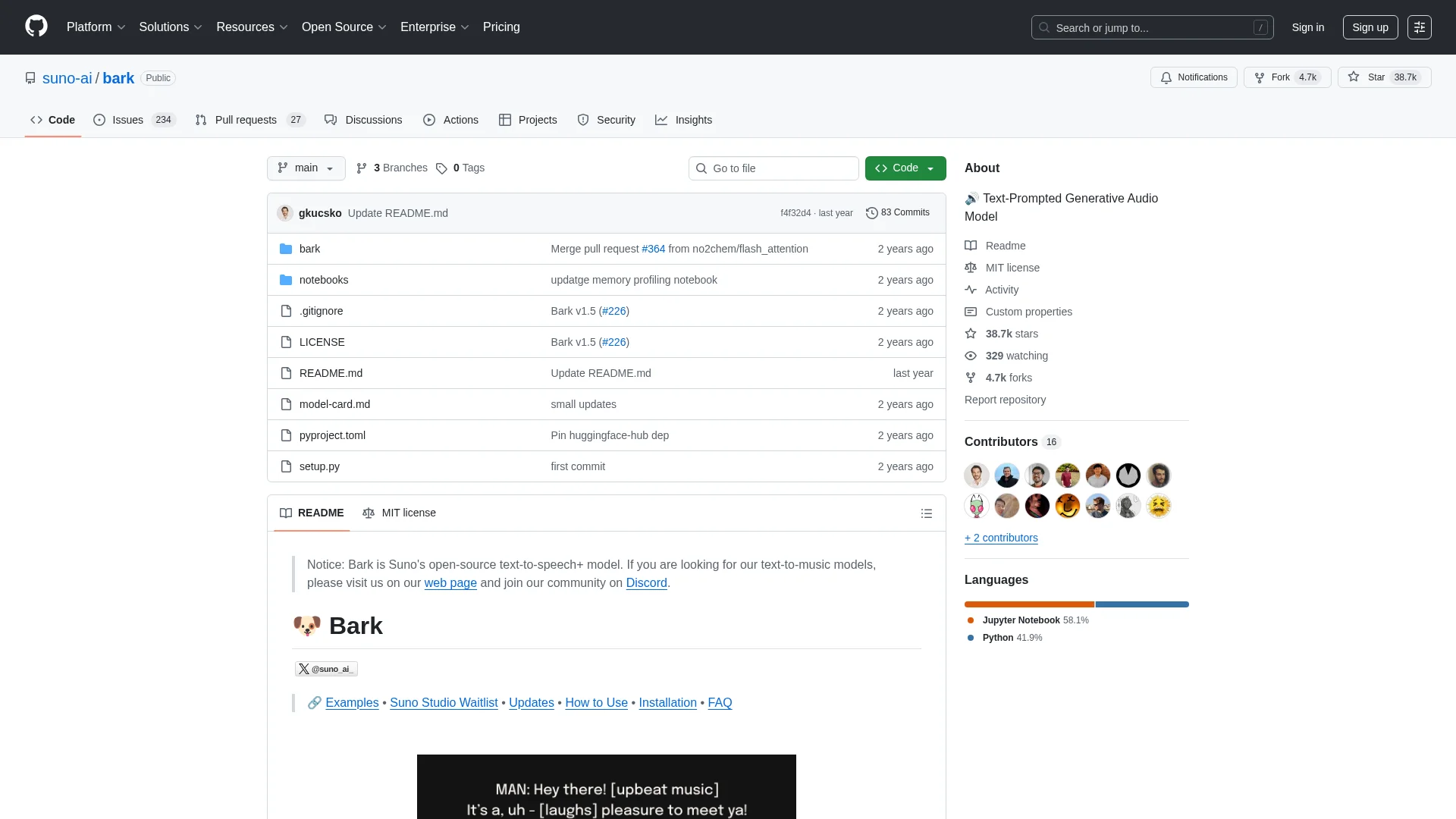
Task: Open the notebooks folder
Action: pyautogui.click(x=323, y=280)
